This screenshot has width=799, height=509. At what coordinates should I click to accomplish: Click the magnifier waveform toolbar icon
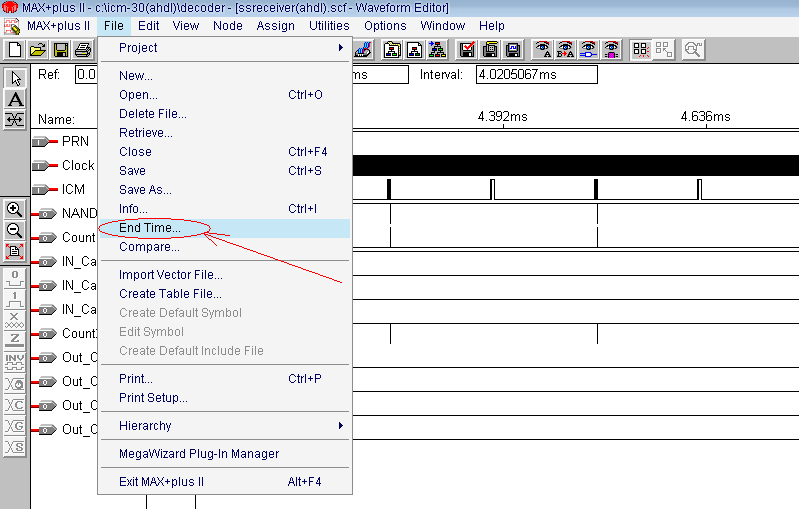(693, 49)
